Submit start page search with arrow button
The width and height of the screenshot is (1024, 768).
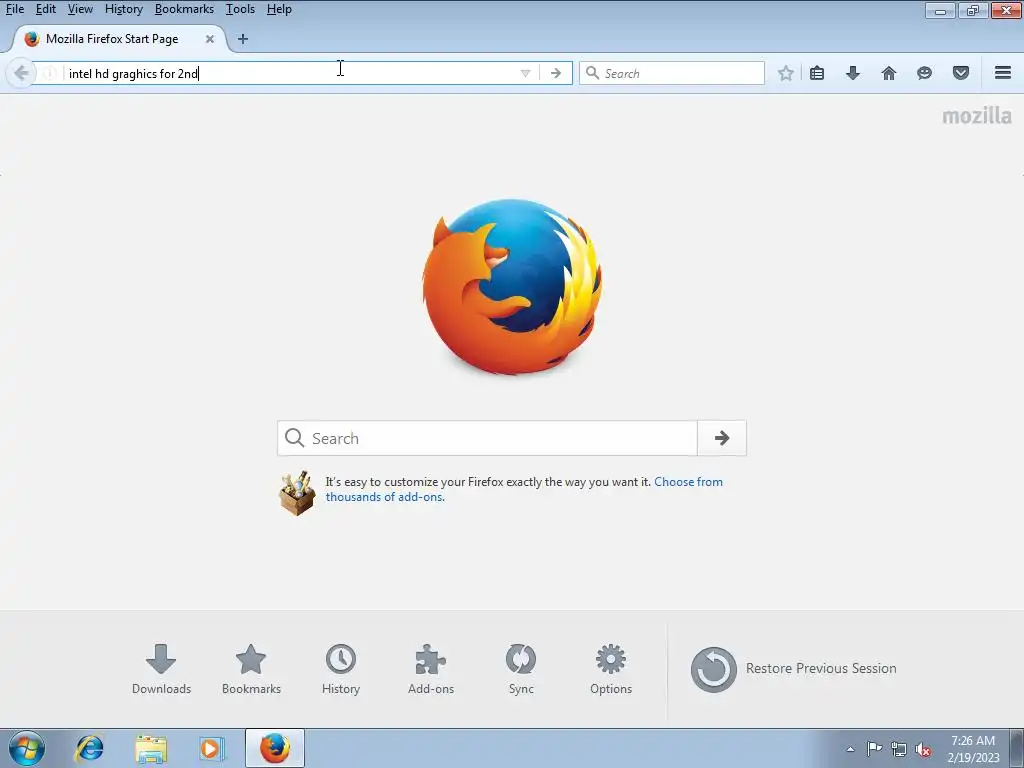[722, 438]
